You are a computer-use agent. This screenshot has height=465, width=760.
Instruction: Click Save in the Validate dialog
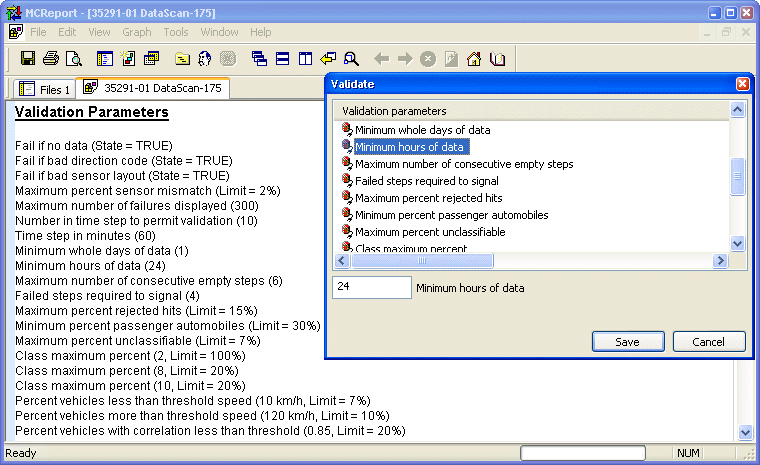click(628, 342)
